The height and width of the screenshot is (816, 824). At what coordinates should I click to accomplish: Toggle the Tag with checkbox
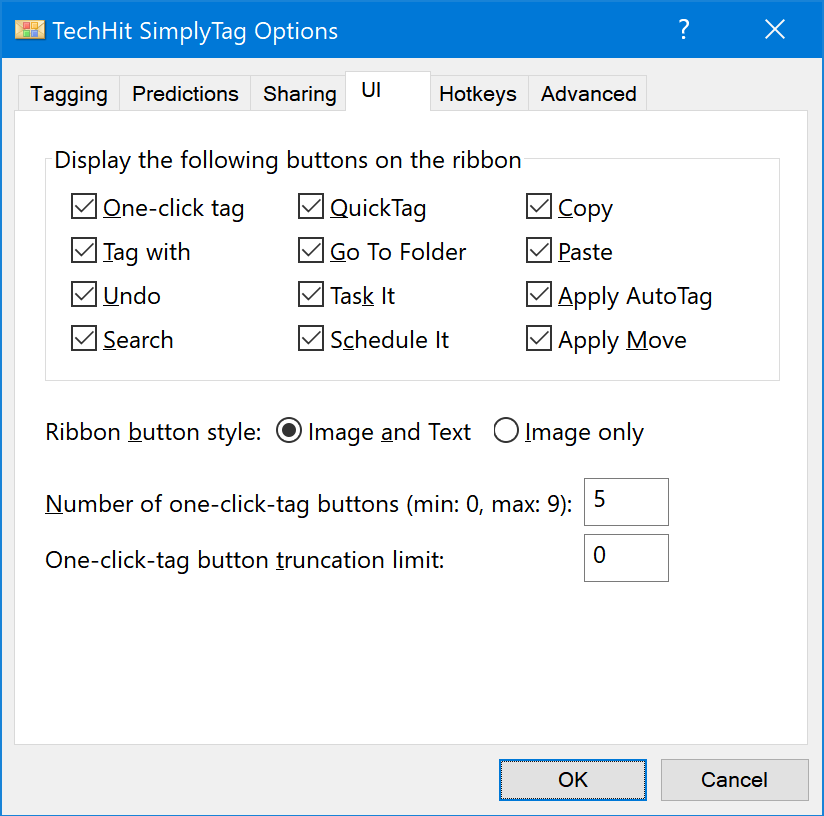point(84,251)
